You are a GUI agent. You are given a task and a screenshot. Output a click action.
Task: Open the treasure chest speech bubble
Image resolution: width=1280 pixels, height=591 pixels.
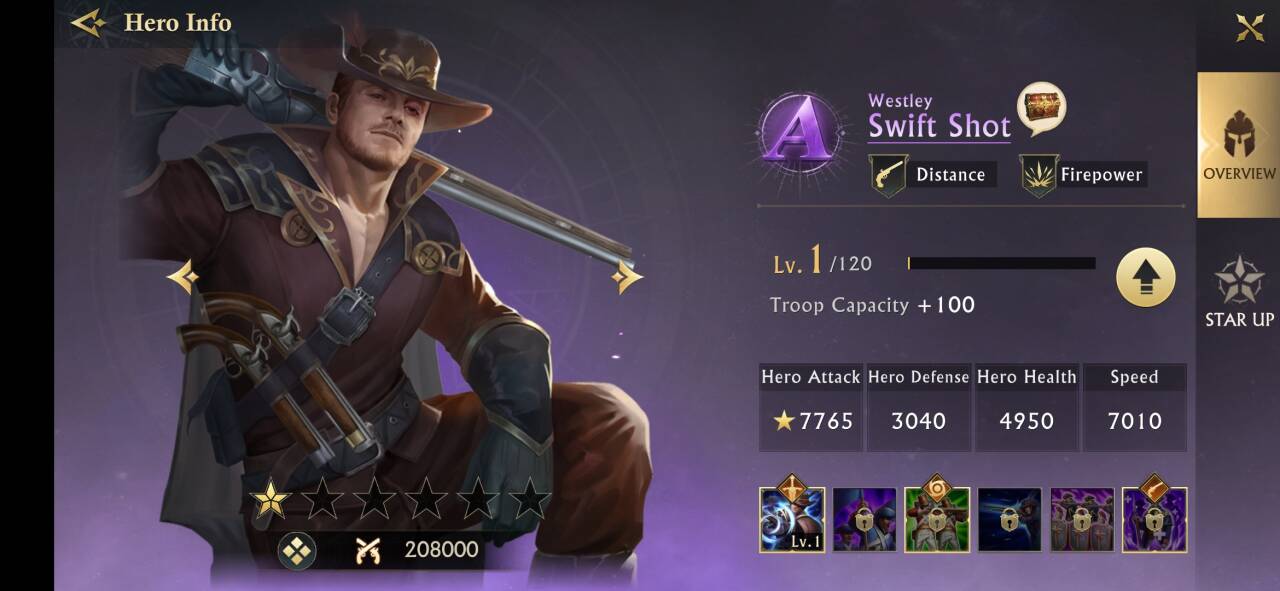pyautogui.click(x=1041, y=108)
